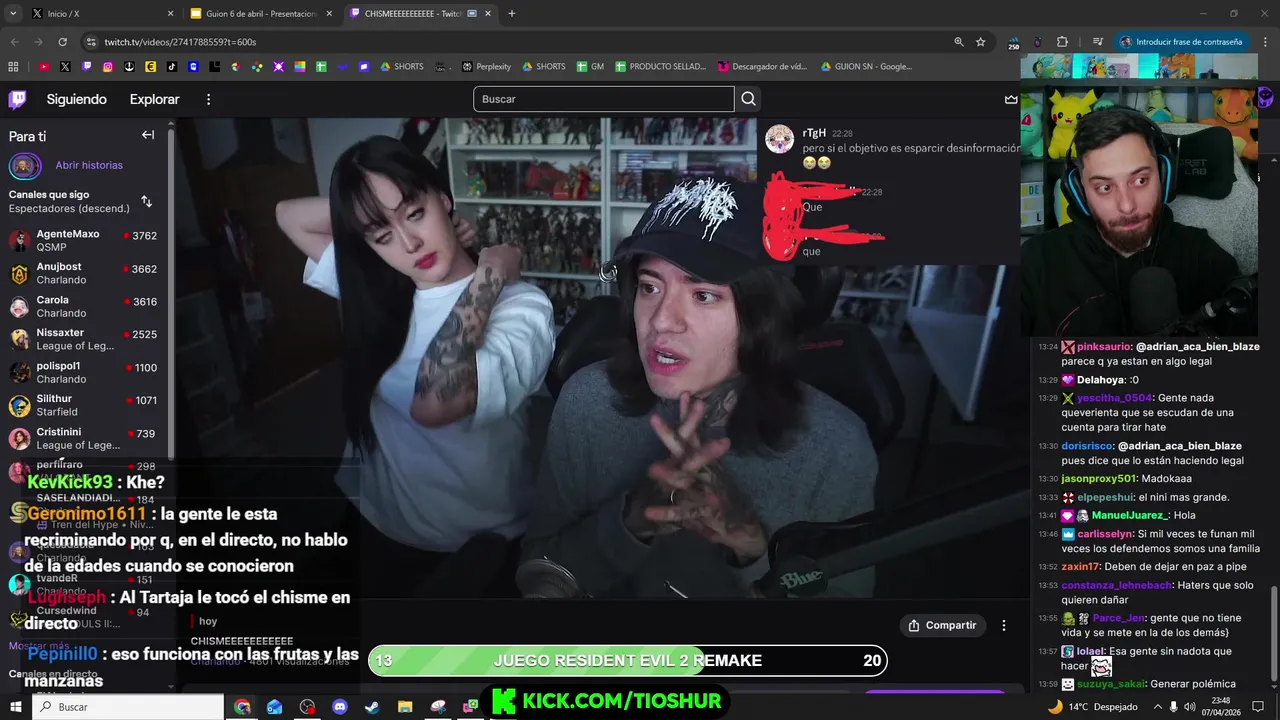This screenshot has width=1280, height=720.
Task: Open the PRODUCTO SELLAD... bookmark
Action: [x=660, y=67]
